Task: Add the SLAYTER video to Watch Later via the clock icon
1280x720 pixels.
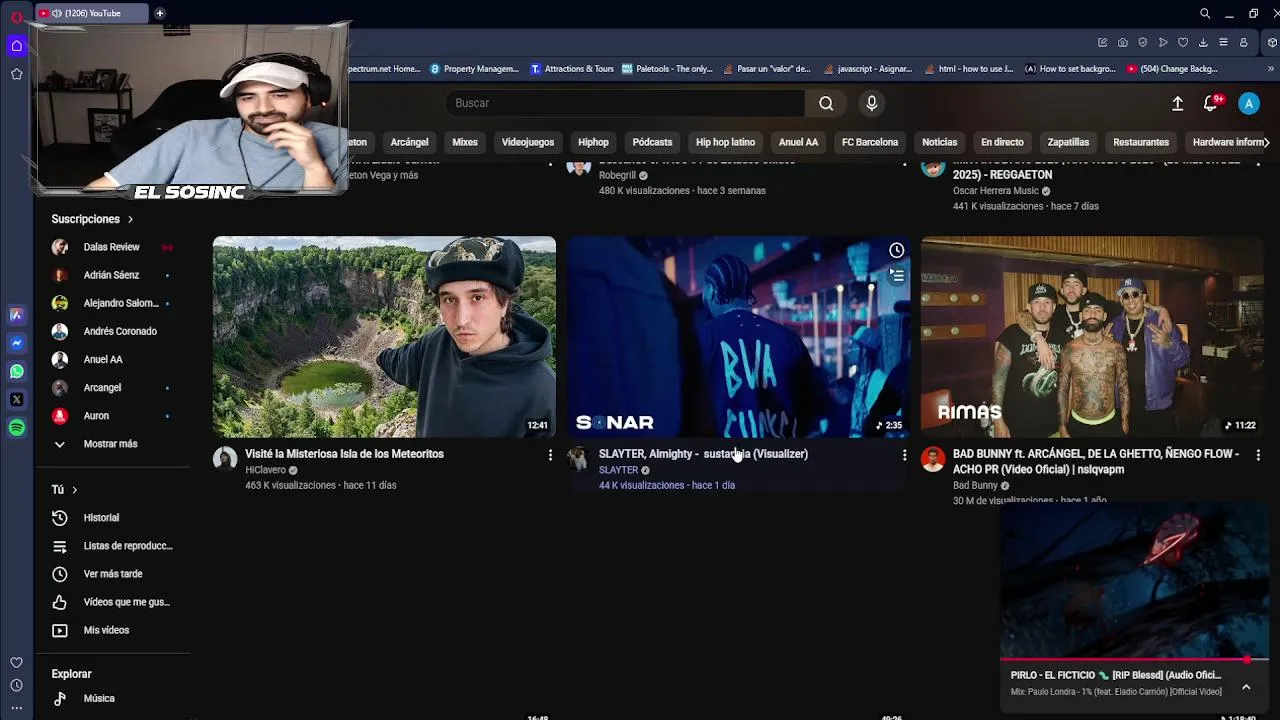Action: click(x=897, y=251)
